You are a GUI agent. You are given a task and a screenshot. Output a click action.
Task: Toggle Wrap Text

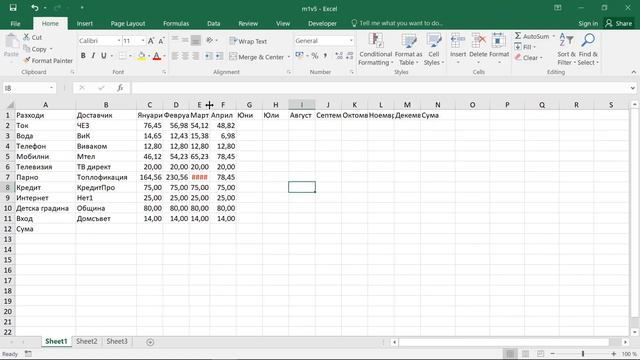tap(248, 41)
